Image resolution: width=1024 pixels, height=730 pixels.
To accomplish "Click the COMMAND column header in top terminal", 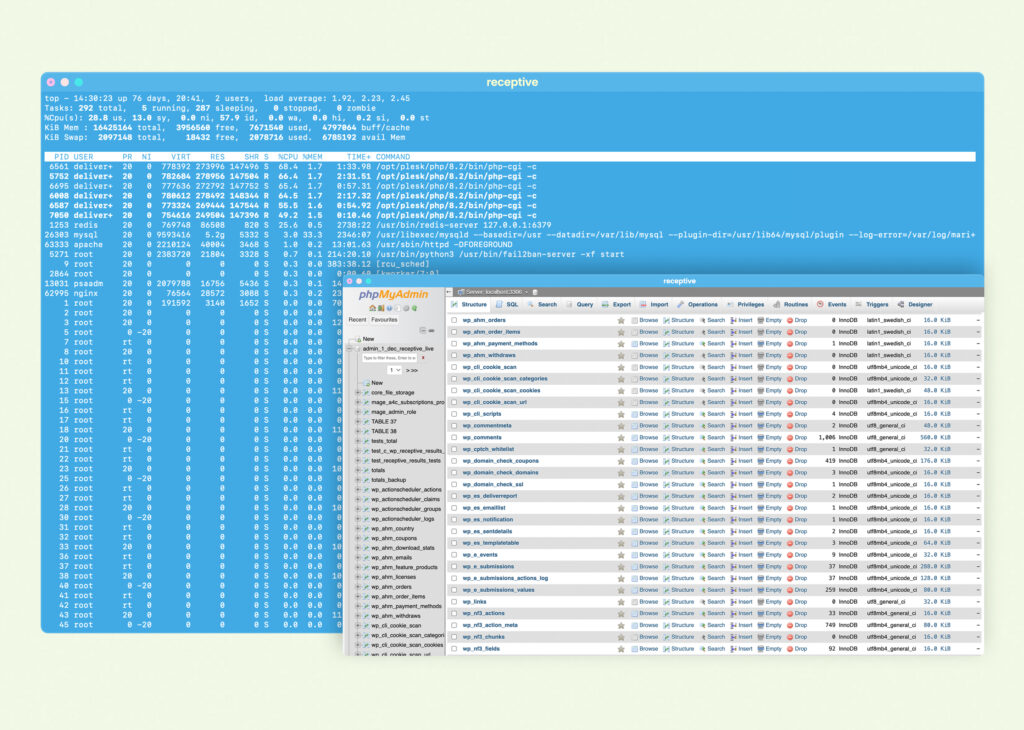I will coord(393,157).
